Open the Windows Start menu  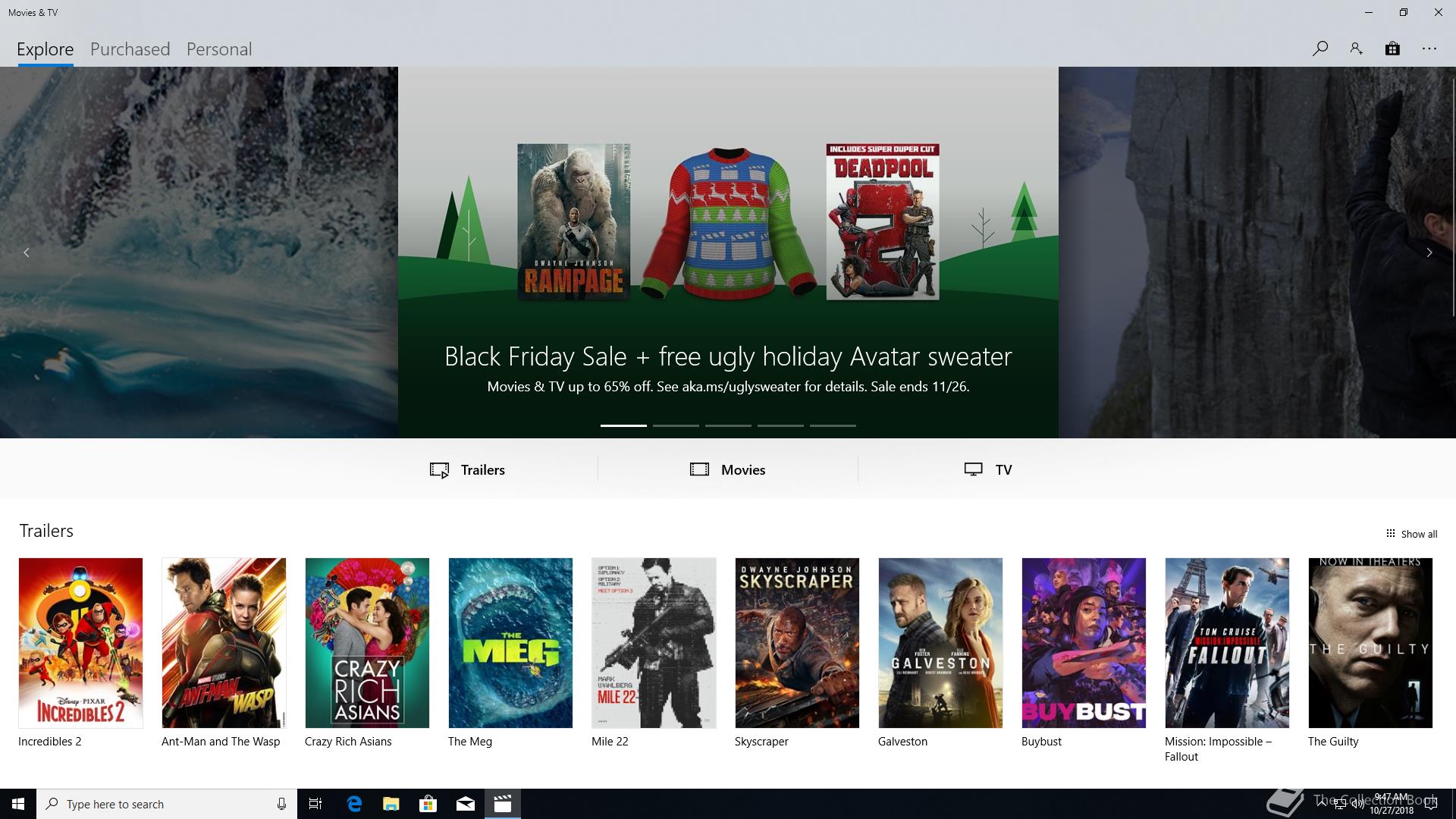18,804
